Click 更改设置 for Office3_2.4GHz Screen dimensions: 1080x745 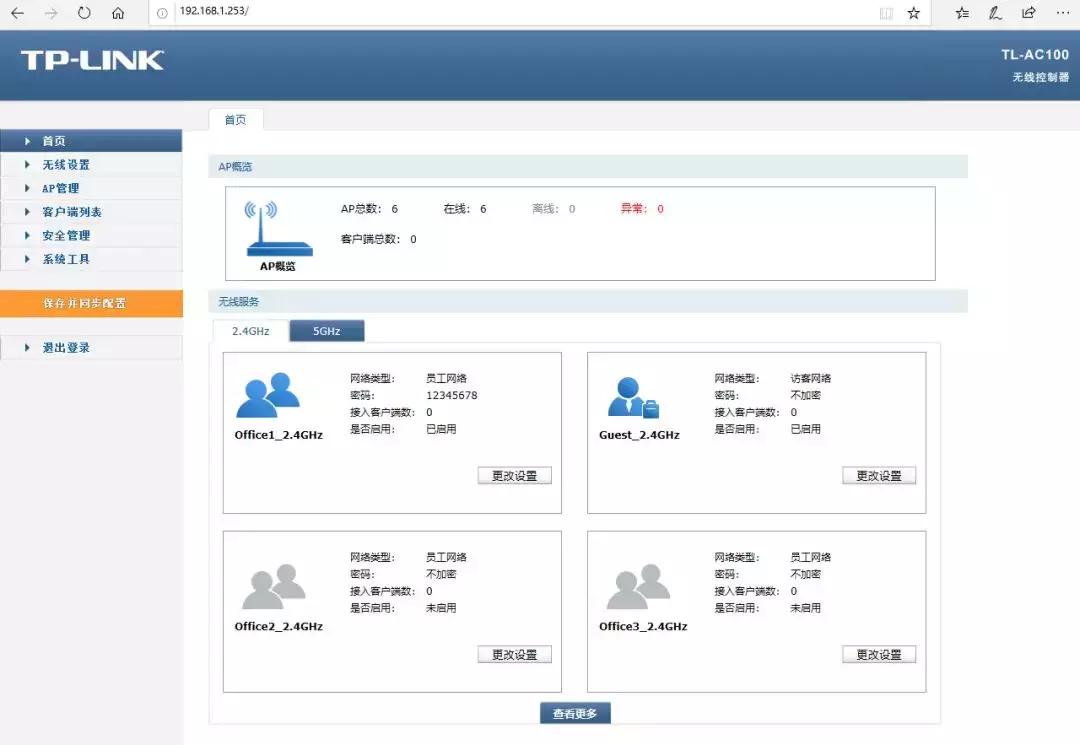point(879,655)
